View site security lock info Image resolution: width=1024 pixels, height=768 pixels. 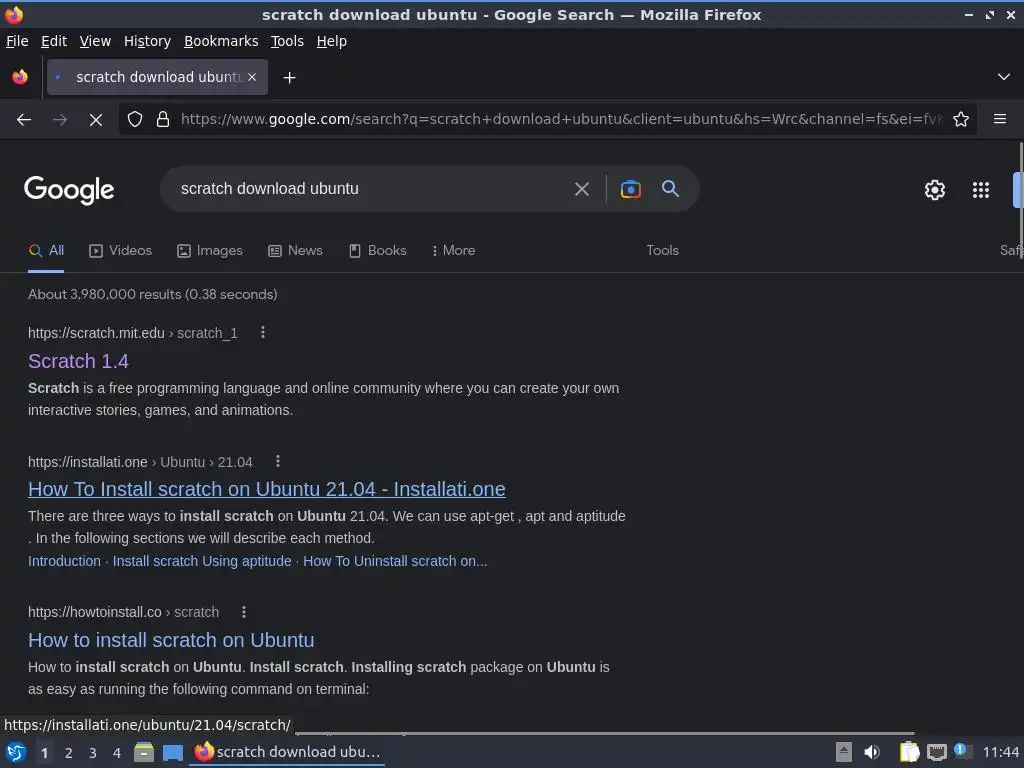[x=163, y=120]
